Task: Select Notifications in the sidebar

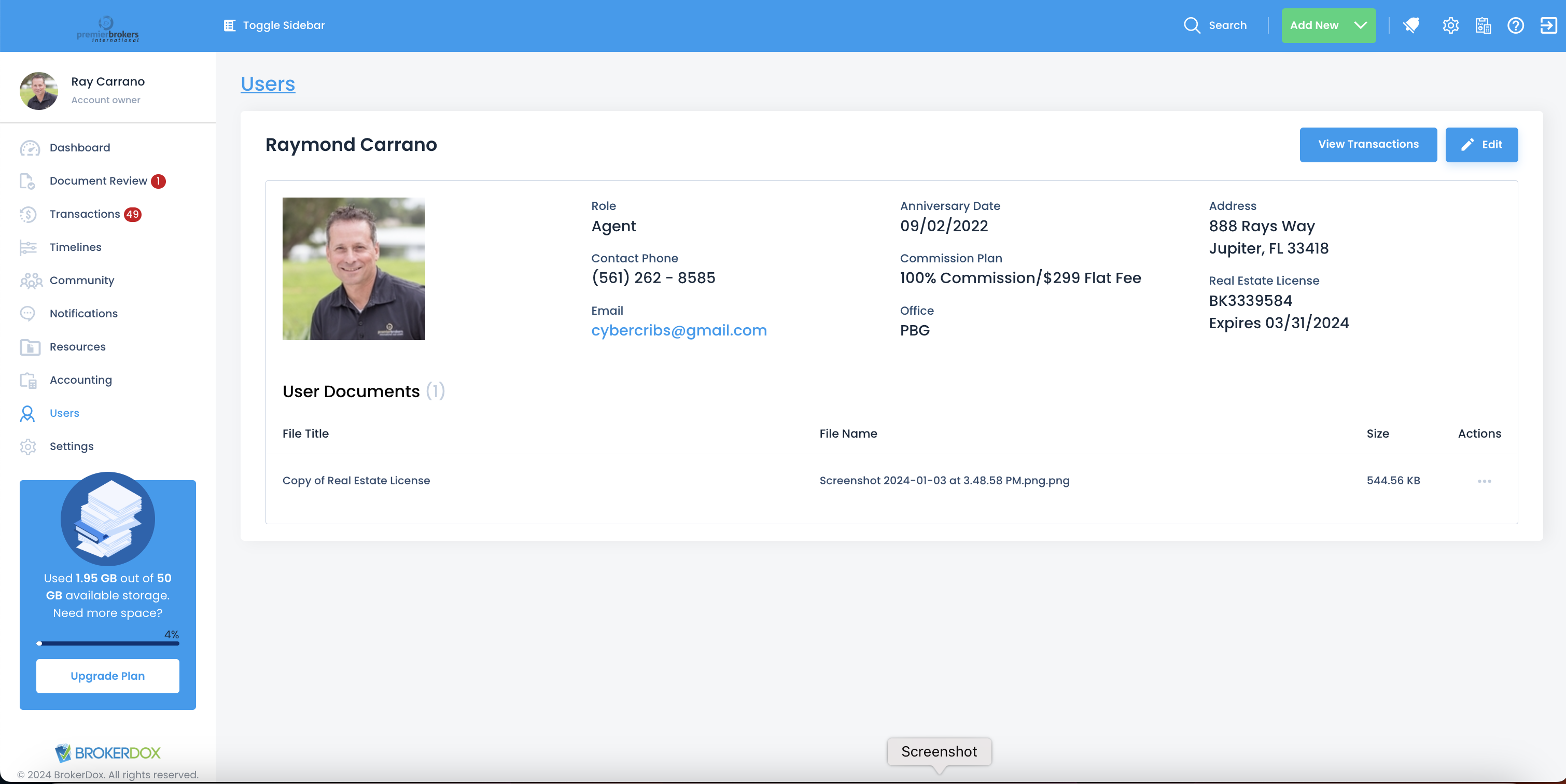Action: [84, 314]
